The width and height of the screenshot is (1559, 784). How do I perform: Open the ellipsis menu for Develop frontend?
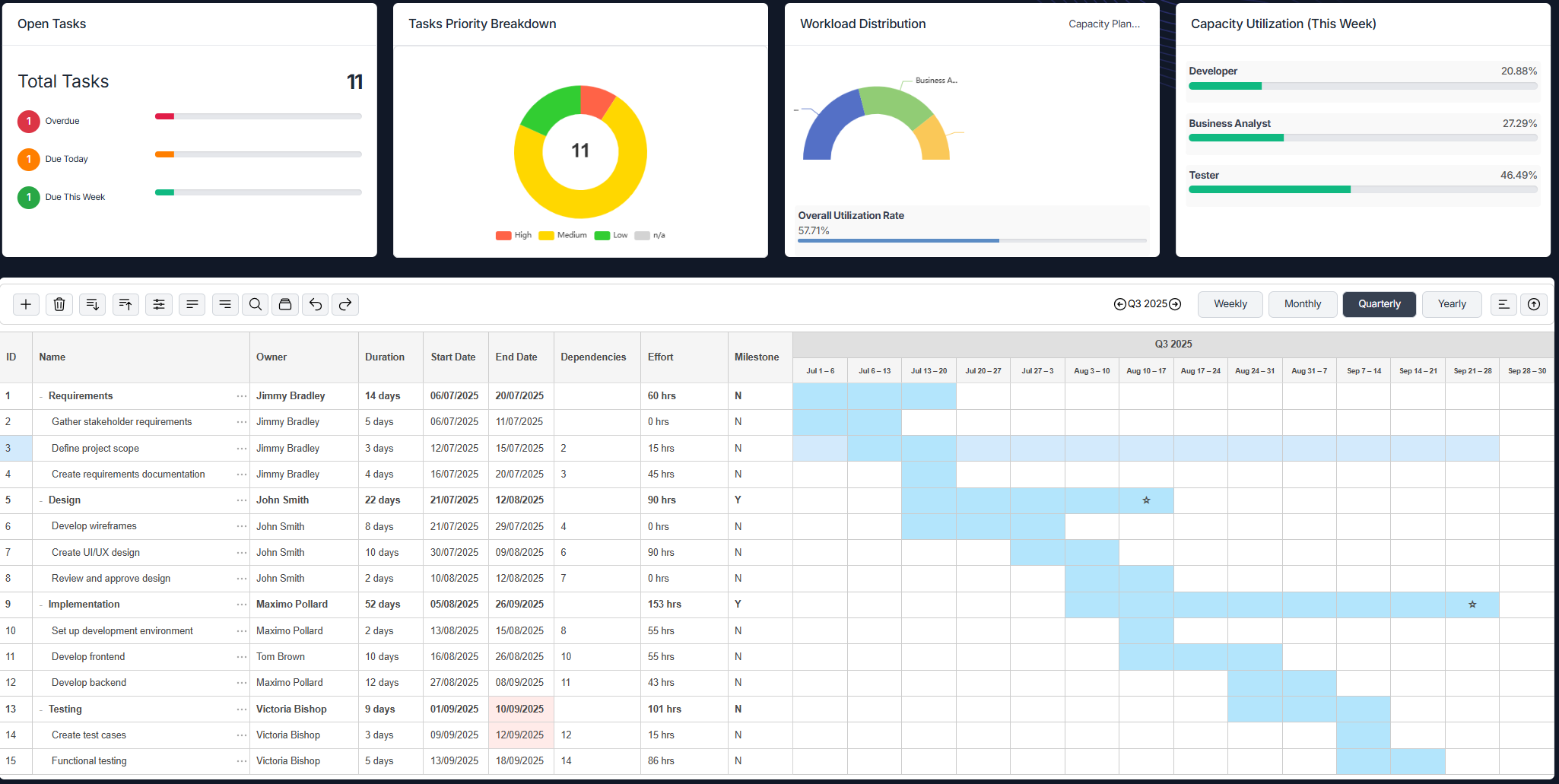coord(240,656)
